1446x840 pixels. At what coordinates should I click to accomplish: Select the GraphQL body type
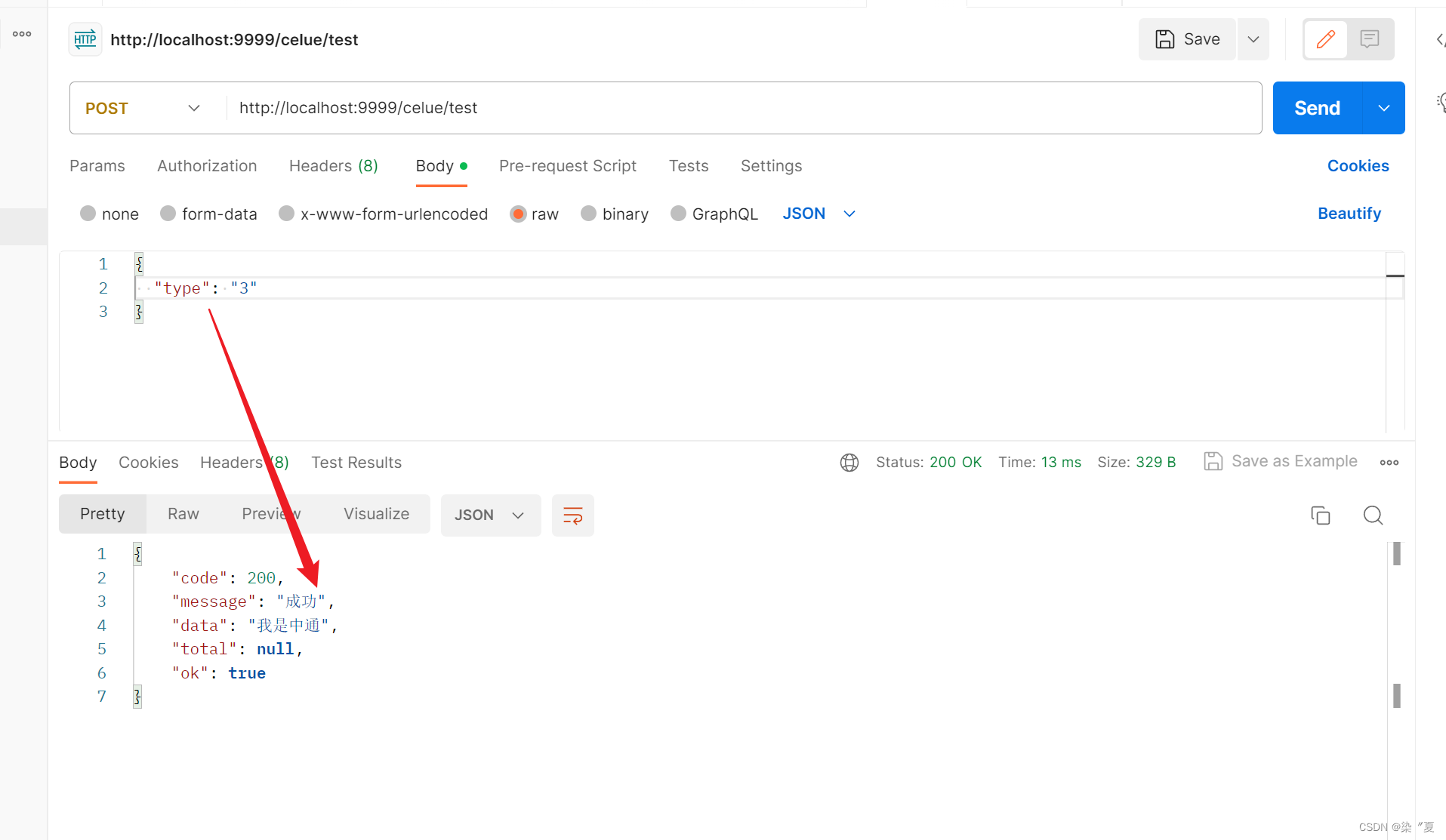coord(714,214)
